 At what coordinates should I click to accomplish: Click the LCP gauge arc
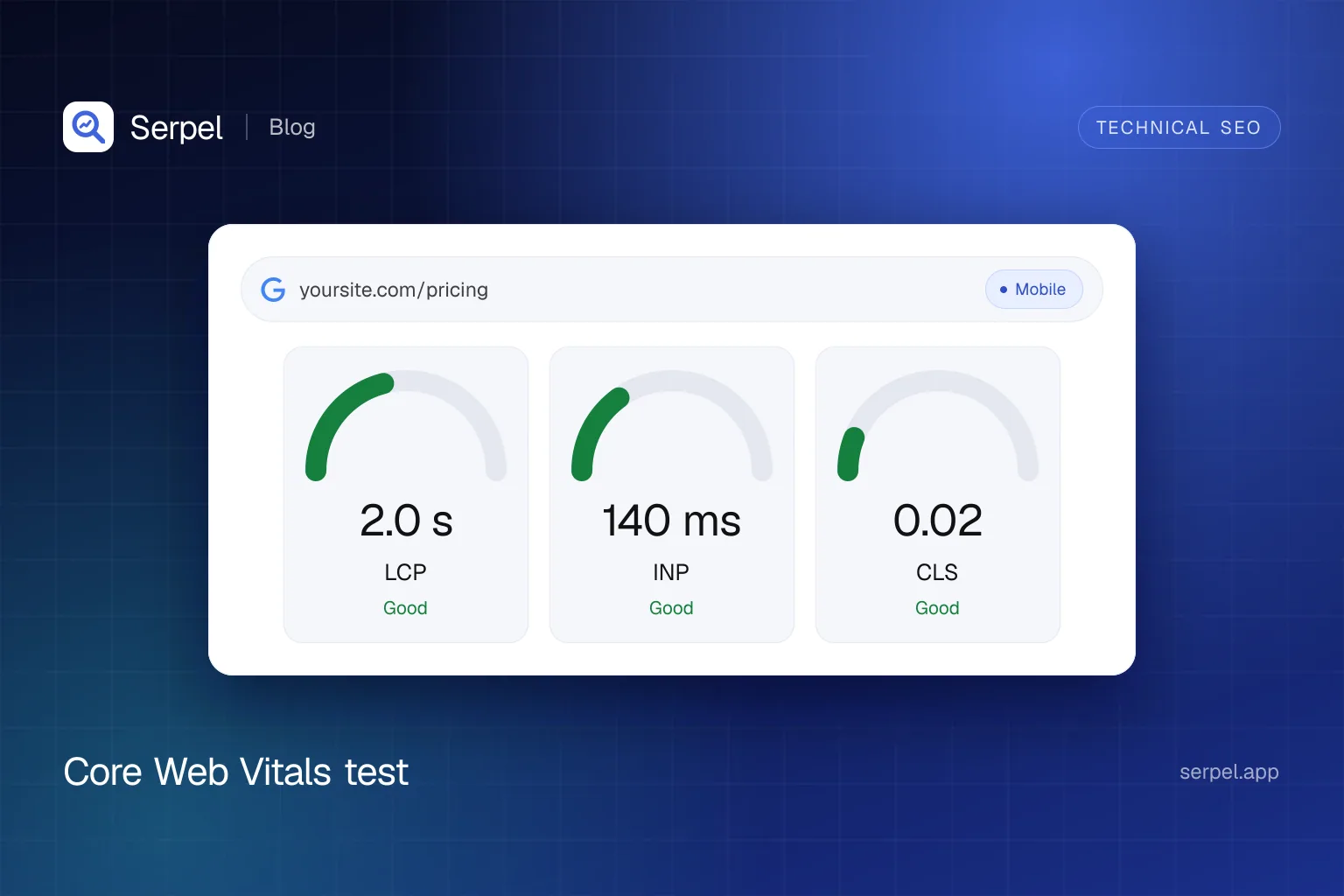(x=406, y=426)
